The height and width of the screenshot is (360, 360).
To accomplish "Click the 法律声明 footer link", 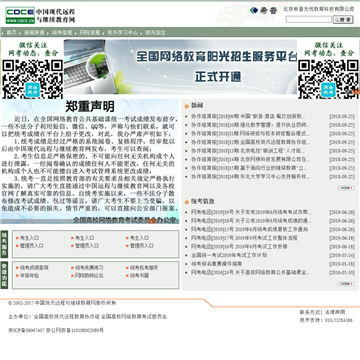I will (x=335, y=312).
